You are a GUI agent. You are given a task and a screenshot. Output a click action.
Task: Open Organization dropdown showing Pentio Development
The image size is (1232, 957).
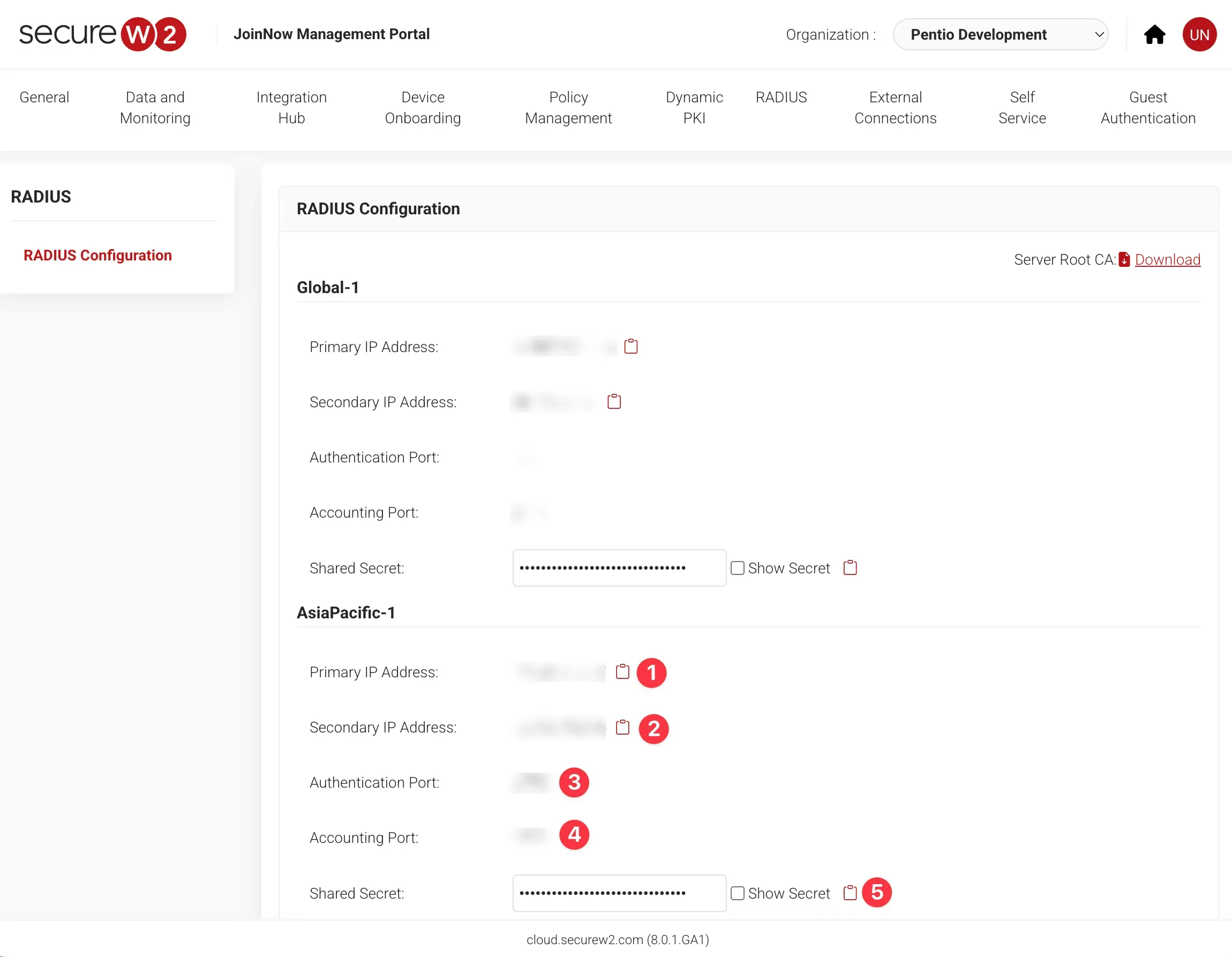tap(1000, 34)
